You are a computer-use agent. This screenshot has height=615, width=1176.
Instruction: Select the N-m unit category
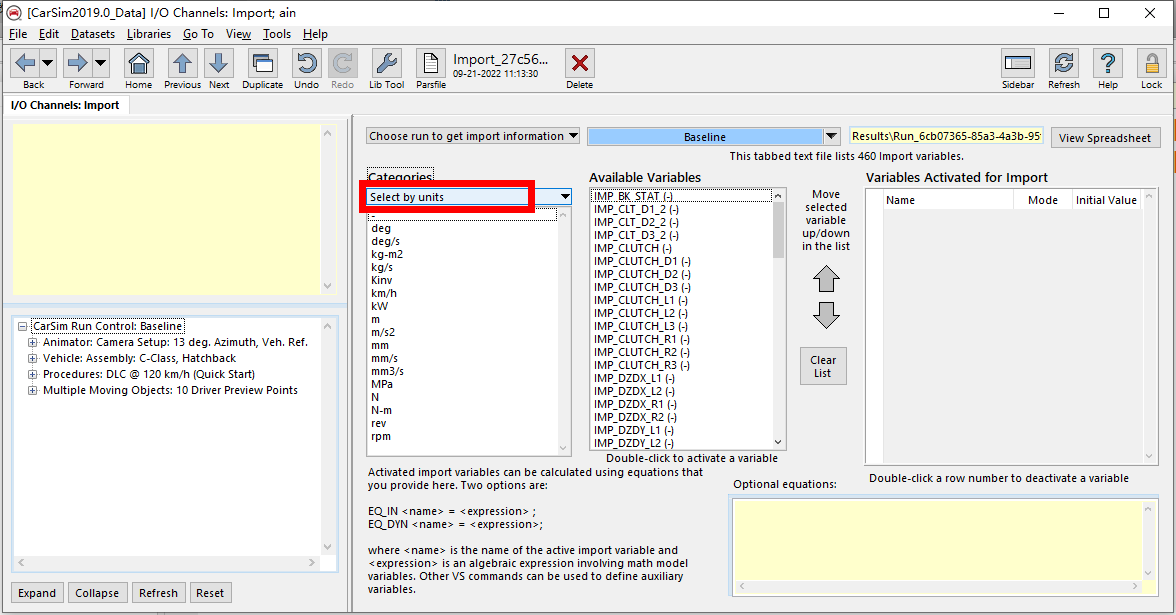(381, 410)
